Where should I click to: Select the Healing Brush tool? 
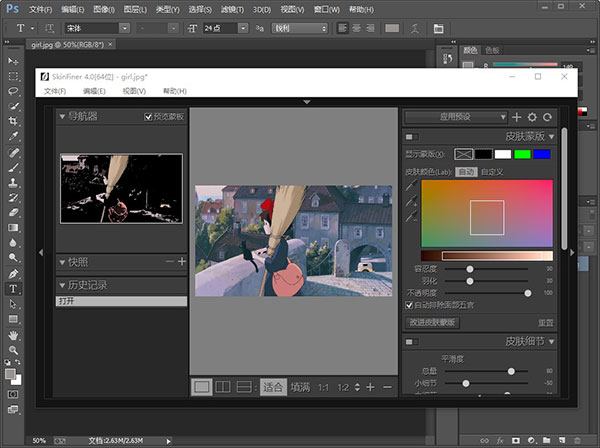click(x=13, y=153)
